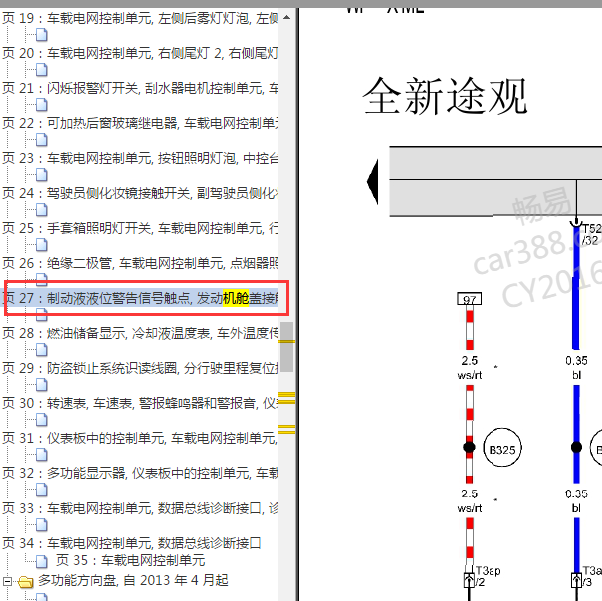Click the lower 0.35 bl wire label
This screenshot has height=601, width=602.
coord(576,501)
